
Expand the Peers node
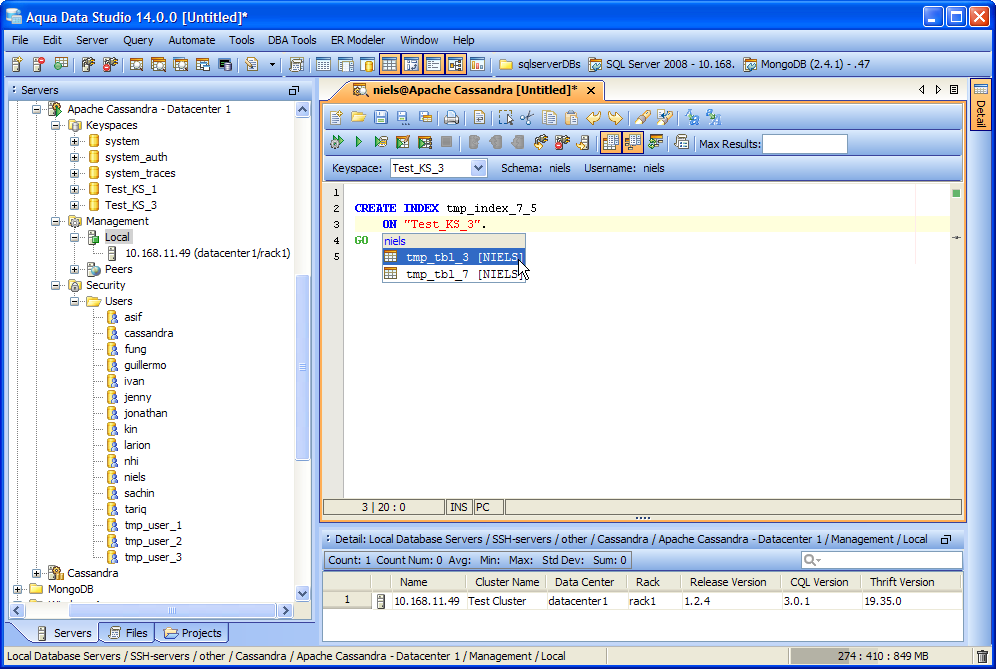tap(74, 269)
